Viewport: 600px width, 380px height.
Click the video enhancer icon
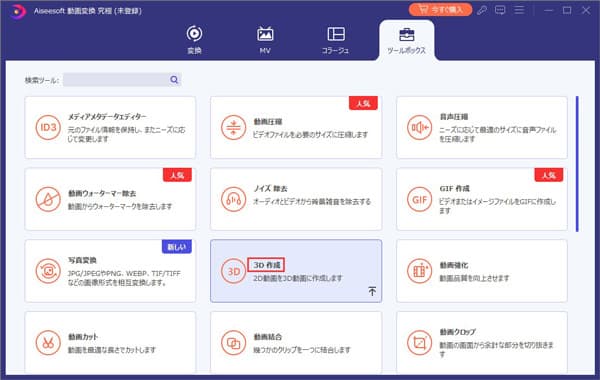click(419, 271)
